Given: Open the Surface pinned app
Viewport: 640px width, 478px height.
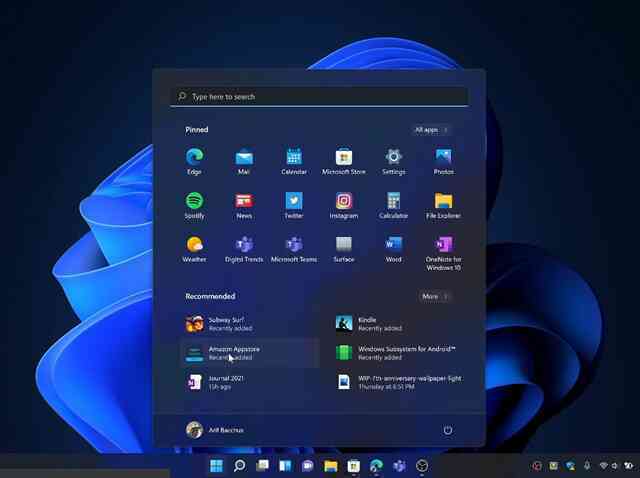Looking at the screenshot, I should coord(344,249).
